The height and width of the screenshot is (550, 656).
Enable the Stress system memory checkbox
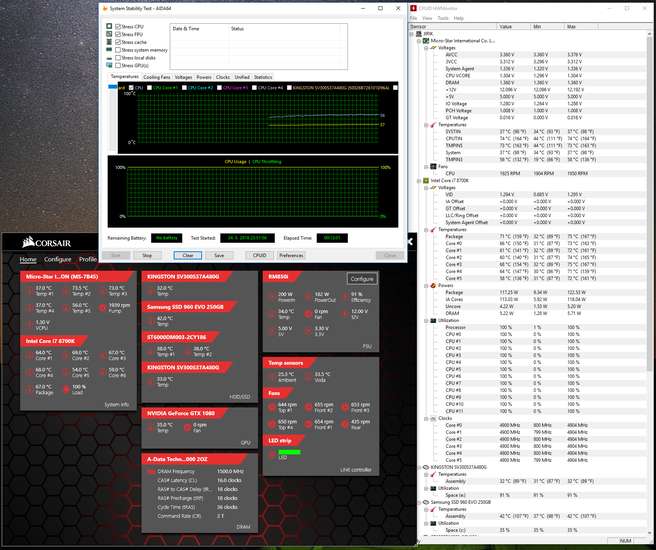[118, 50]
